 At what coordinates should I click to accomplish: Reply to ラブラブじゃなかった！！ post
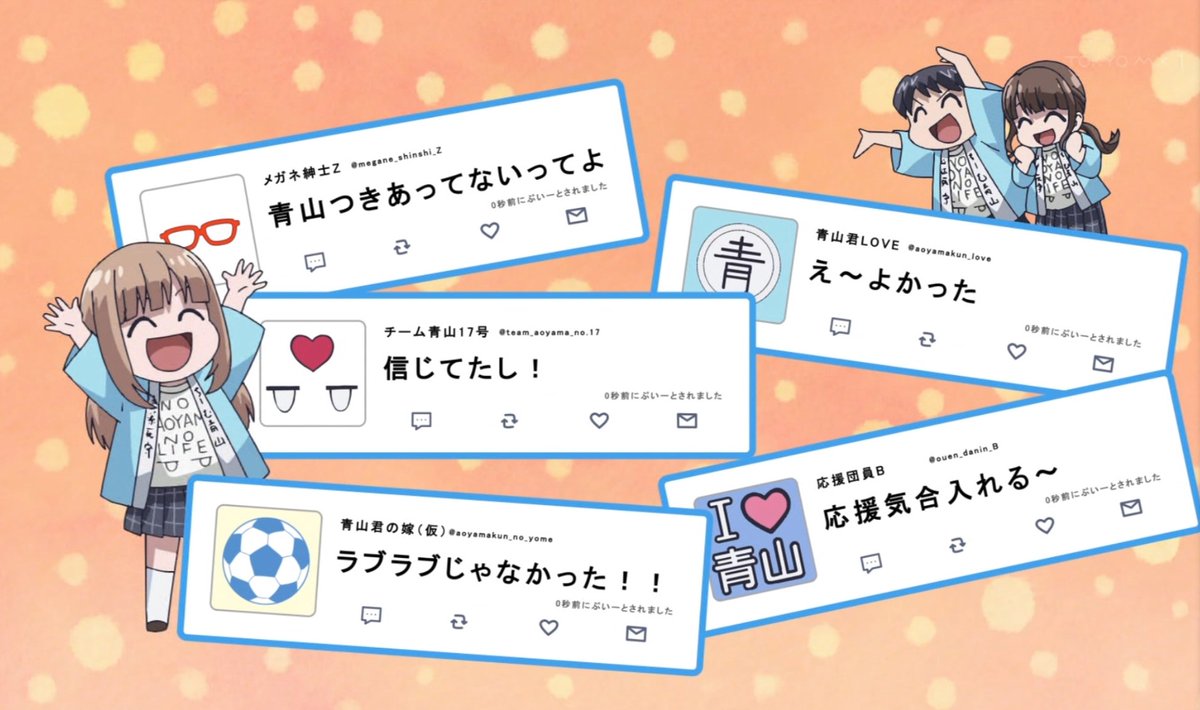371,615
